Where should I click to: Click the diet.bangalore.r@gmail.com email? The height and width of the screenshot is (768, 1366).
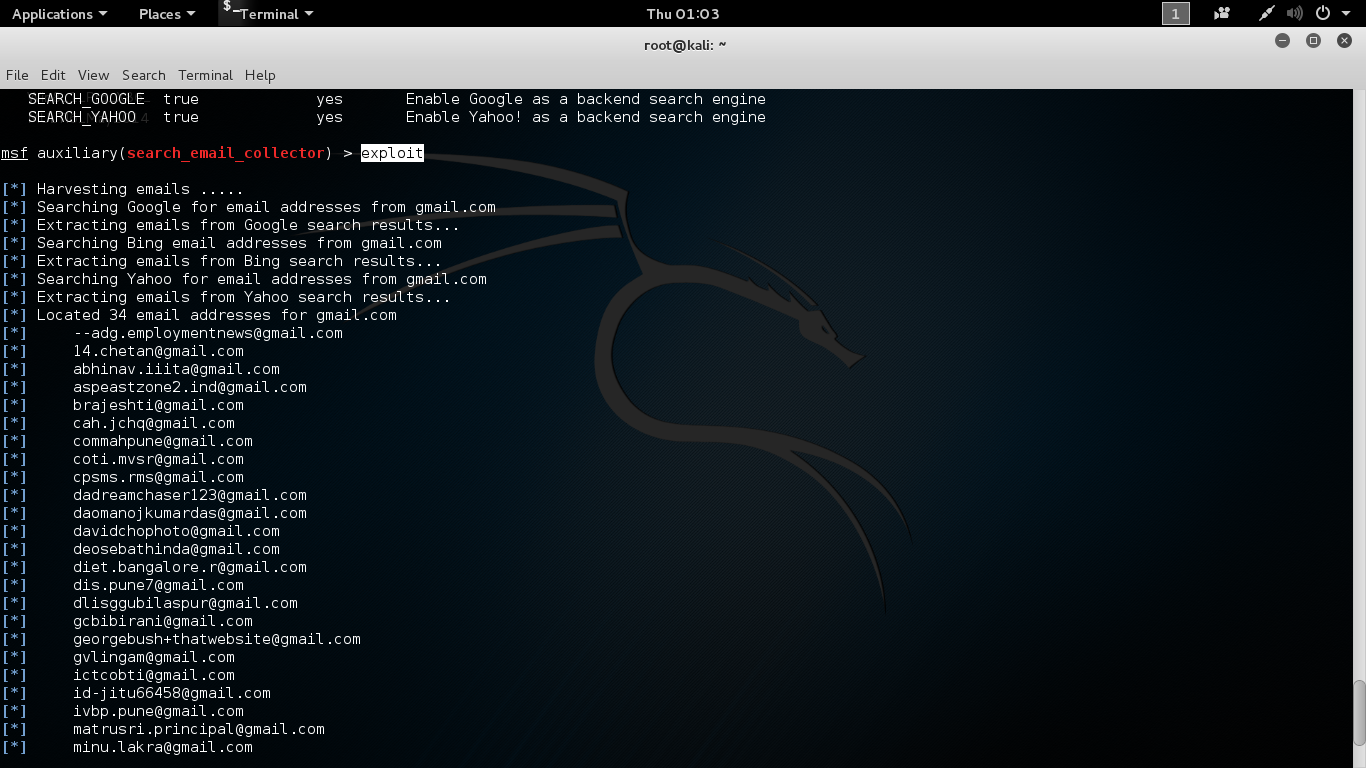190,567
